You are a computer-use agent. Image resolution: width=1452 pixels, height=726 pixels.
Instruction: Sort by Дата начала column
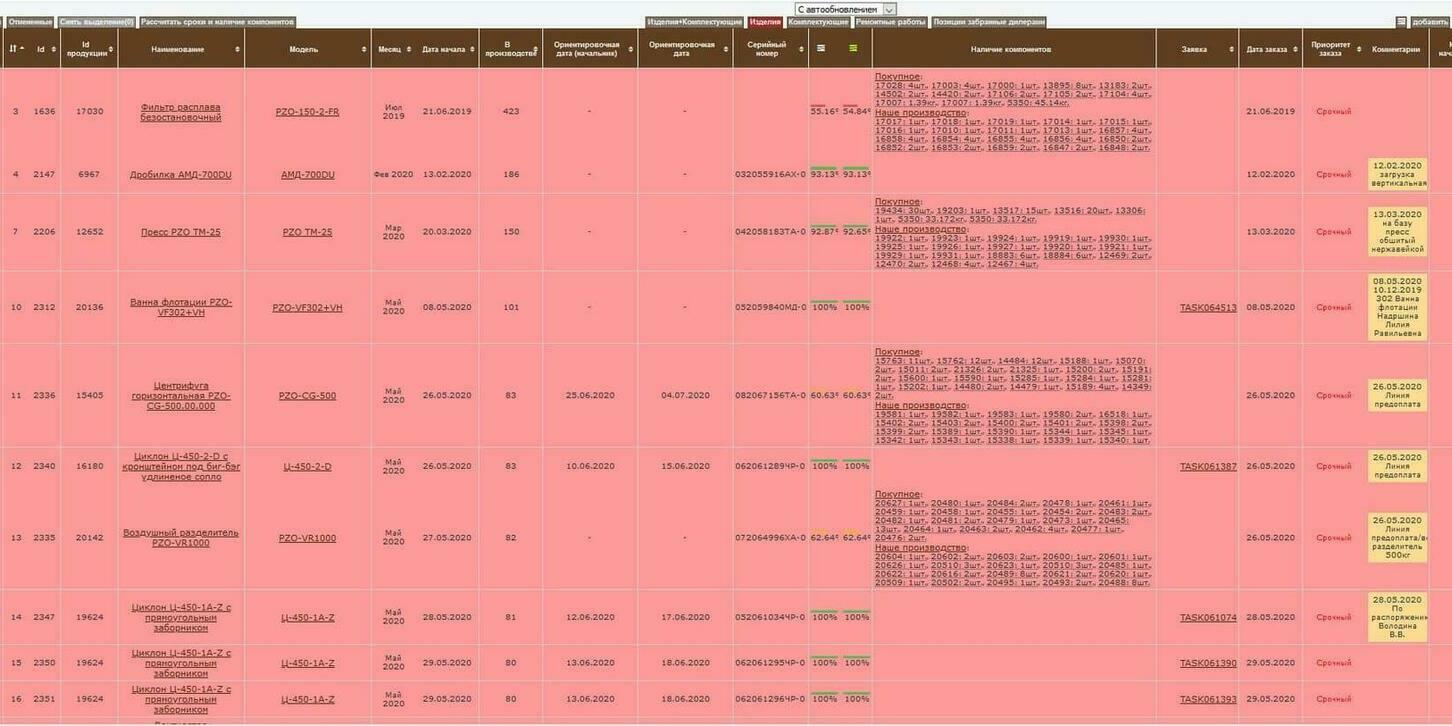point(473,49)
